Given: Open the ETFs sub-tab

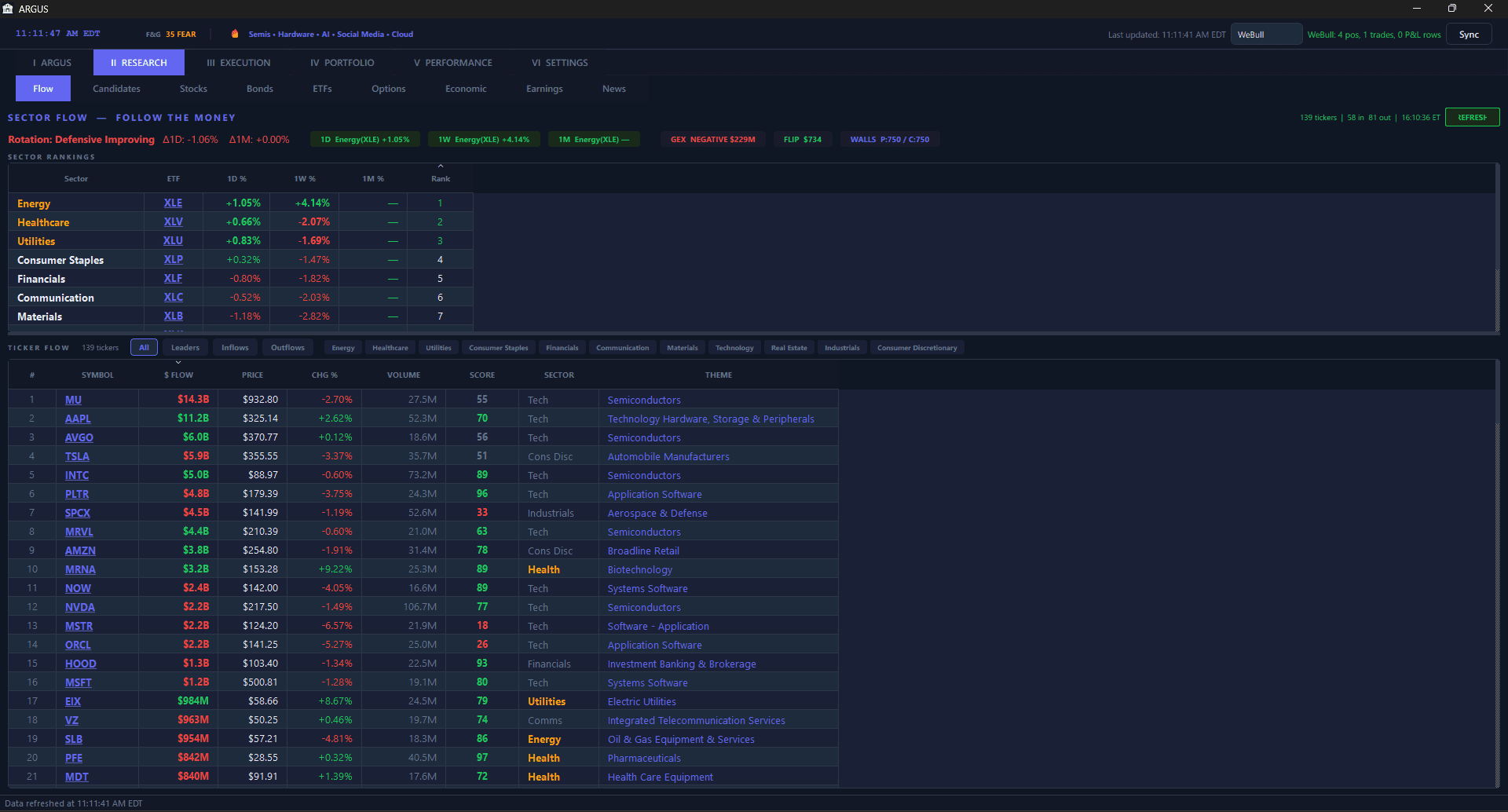Looking at the screenshot, I should (322, 89).
